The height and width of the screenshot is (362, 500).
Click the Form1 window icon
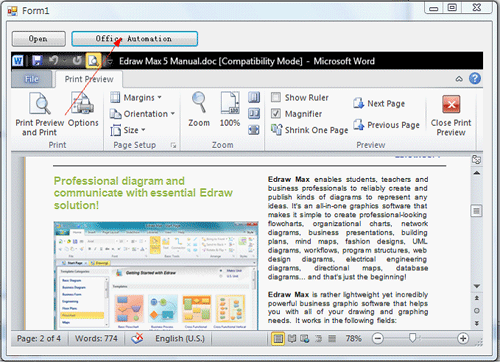12,11
